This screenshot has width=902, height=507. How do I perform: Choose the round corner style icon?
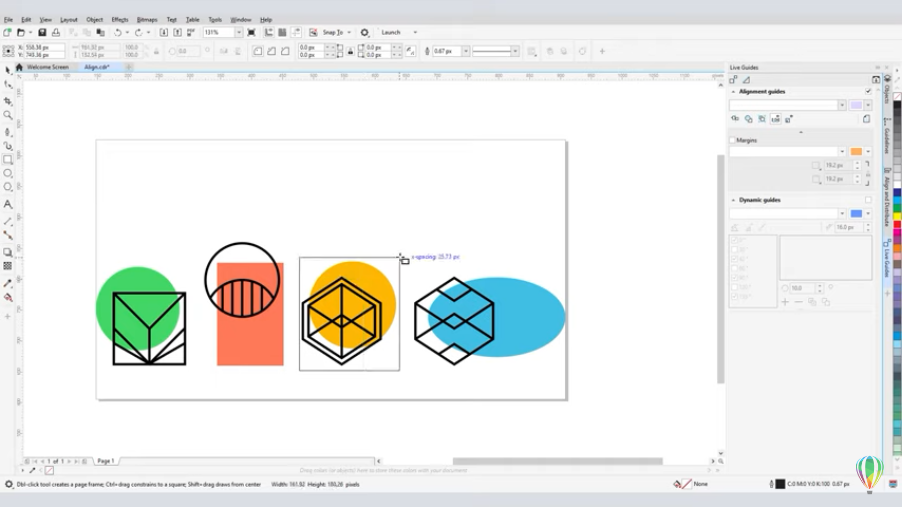pyautogui.click(x=258, y=51)
